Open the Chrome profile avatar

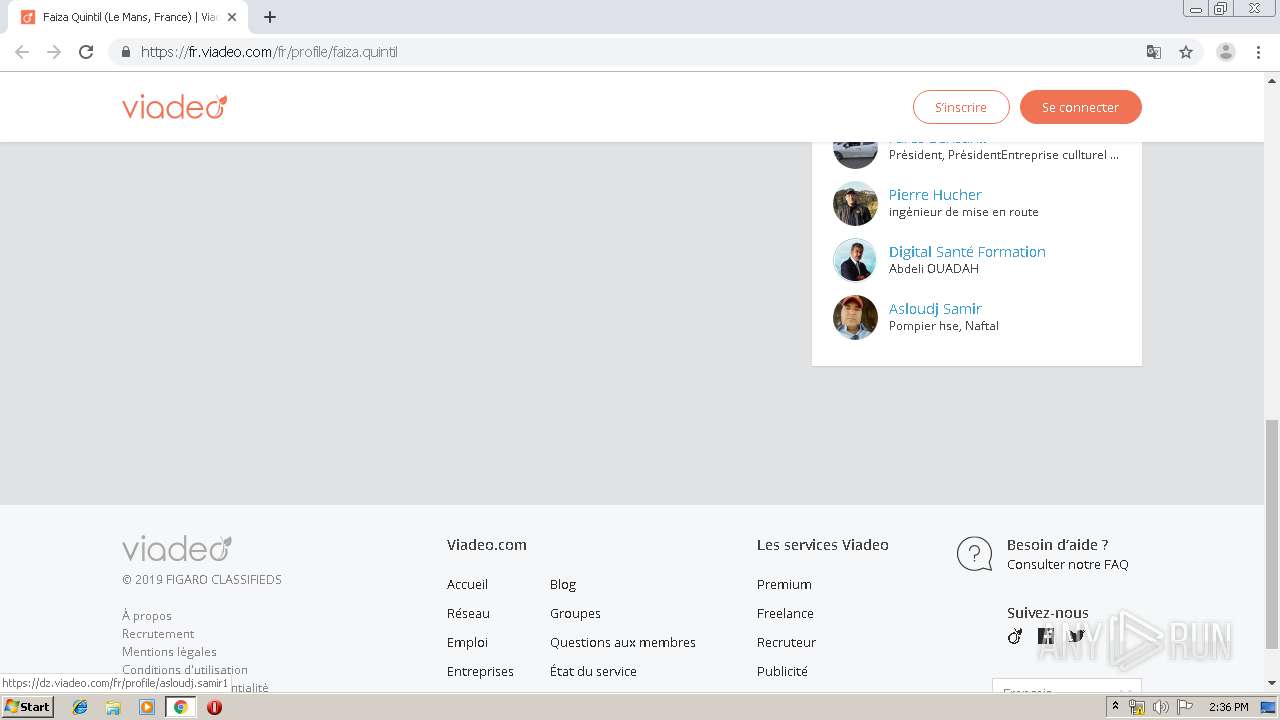(x=1226, y=52)
